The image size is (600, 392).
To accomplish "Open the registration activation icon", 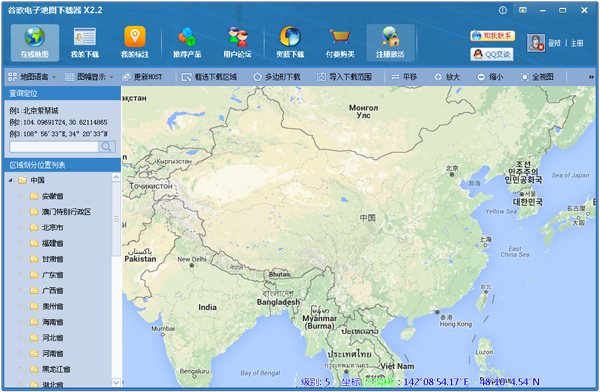I will pos(390,37).
